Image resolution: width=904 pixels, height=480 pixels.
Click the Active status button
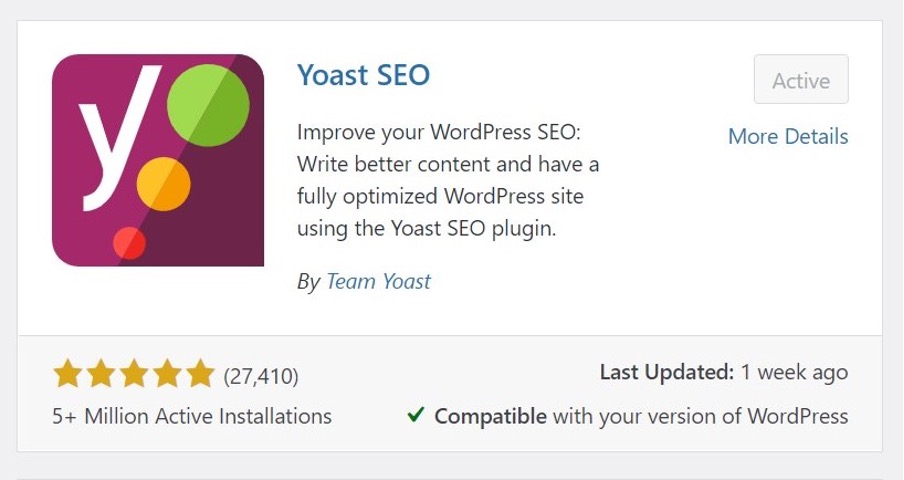coord(801,80)
